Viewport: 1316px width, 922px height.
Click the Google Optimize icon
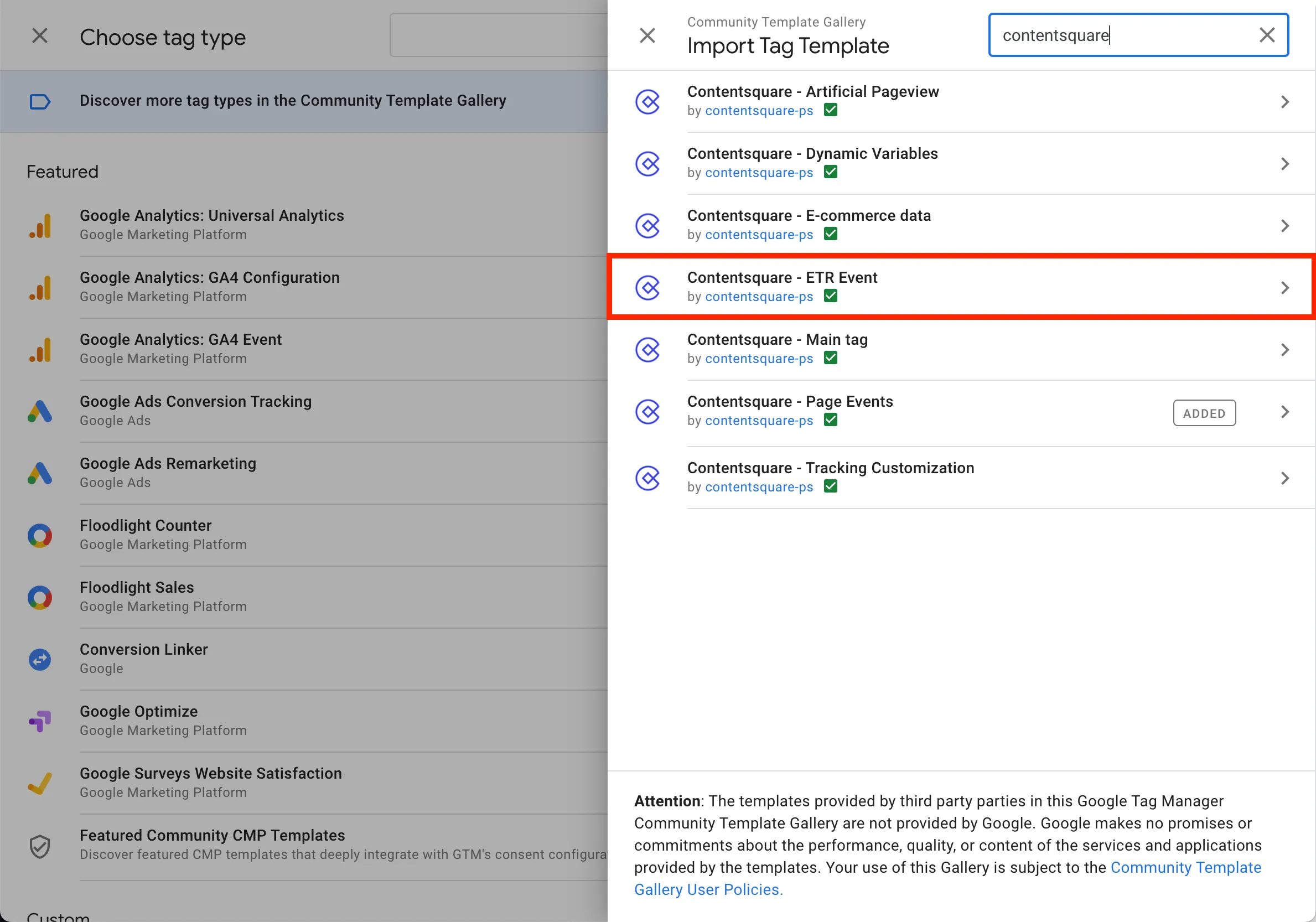point(40,721)
